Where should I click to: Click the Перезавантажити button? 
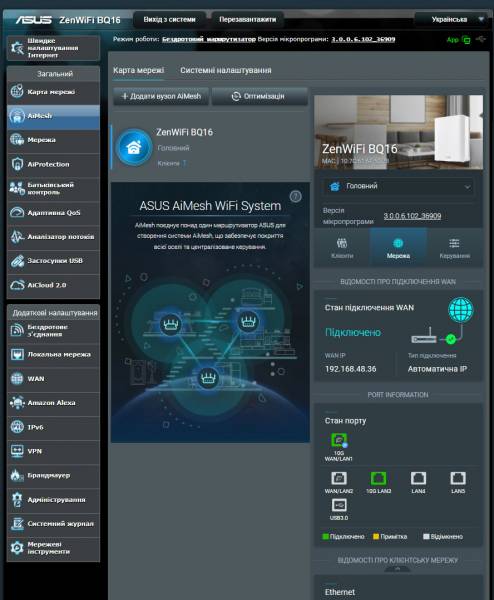248,20
